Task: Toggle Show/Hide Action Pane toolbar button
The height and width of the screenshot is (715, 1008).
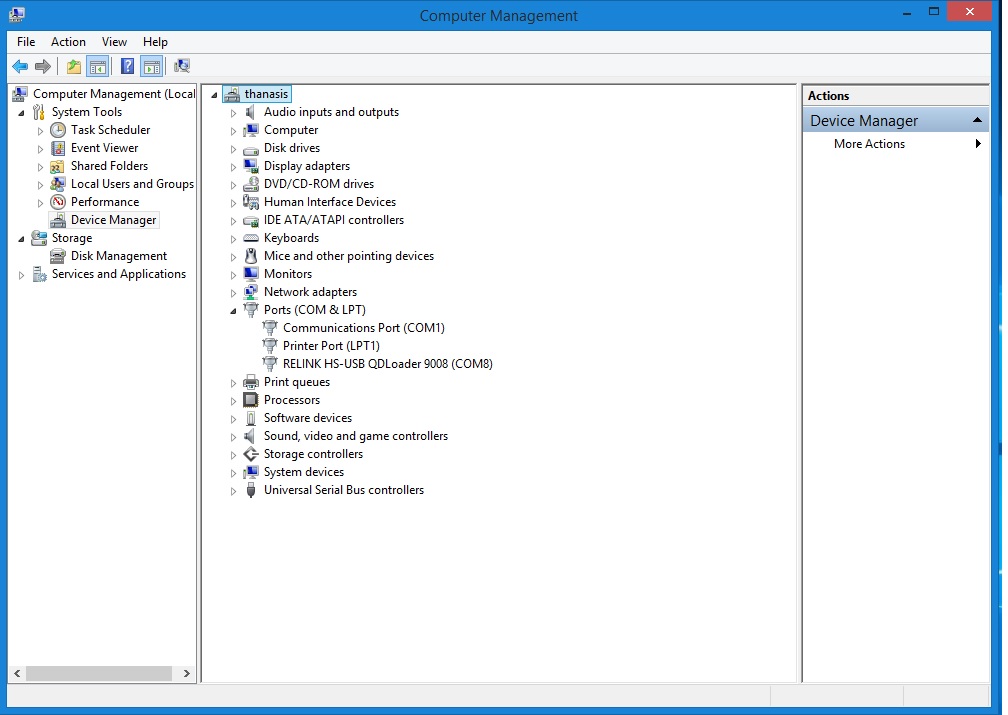Action: point(151,67)
